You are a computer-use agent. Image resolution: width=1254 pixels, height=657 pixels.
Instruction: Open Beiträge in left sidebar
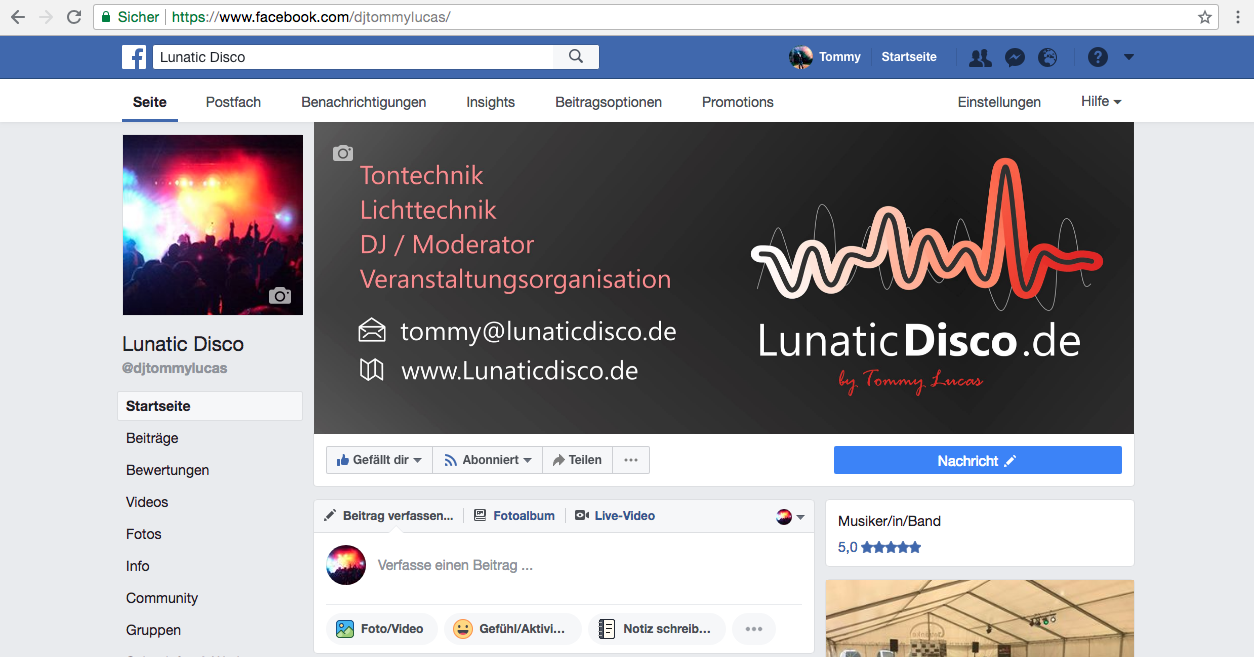(152, 438)
